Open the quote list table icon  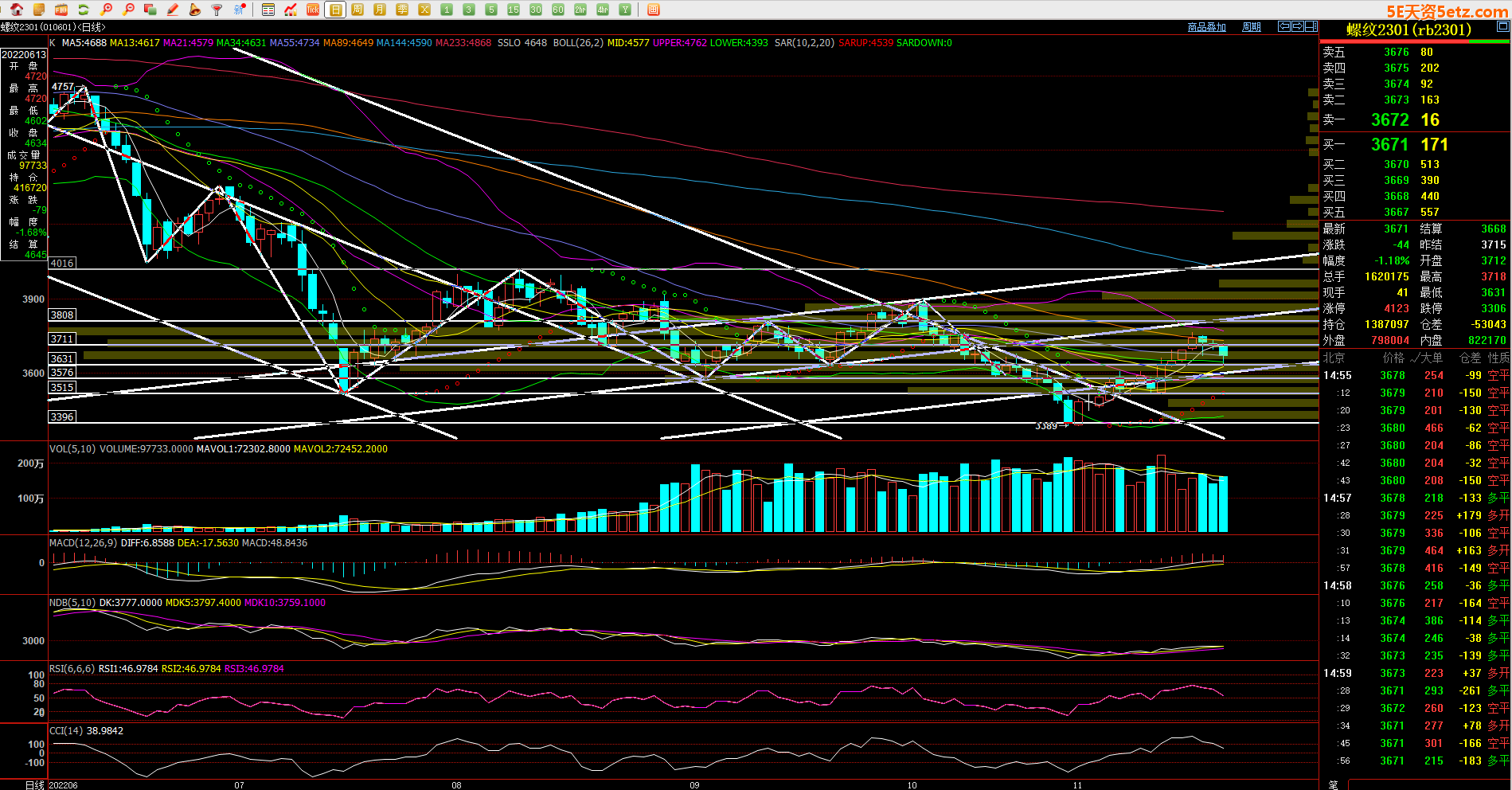(x=268, y=10)
